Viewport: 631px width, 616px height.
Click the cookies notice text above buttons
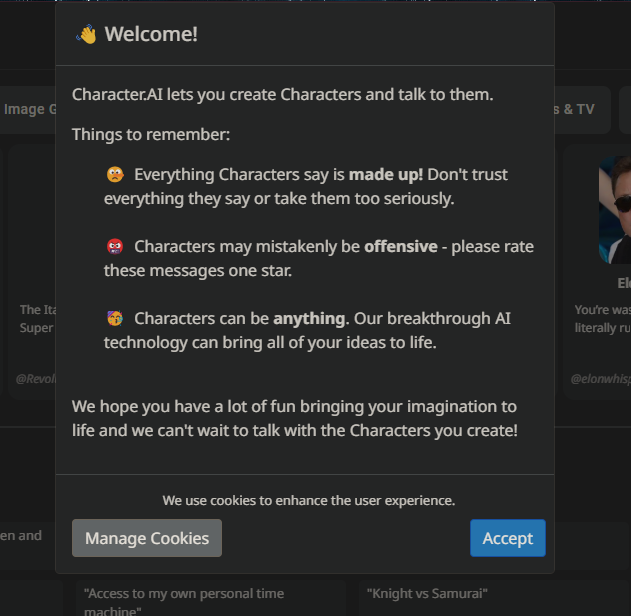pos(308,500)
